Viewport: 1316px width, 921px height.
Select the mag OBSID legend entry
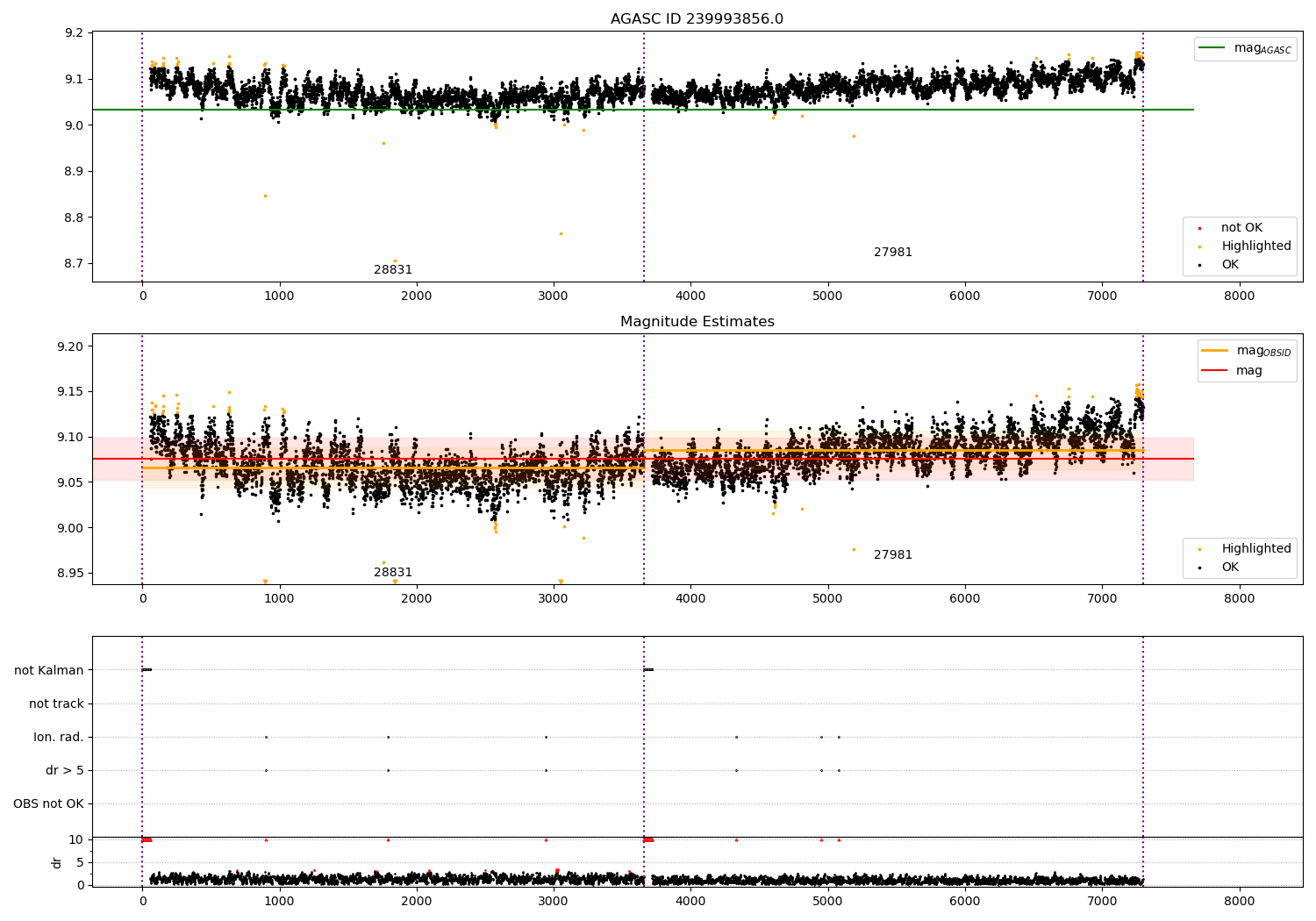click(x=1246, y=351)
